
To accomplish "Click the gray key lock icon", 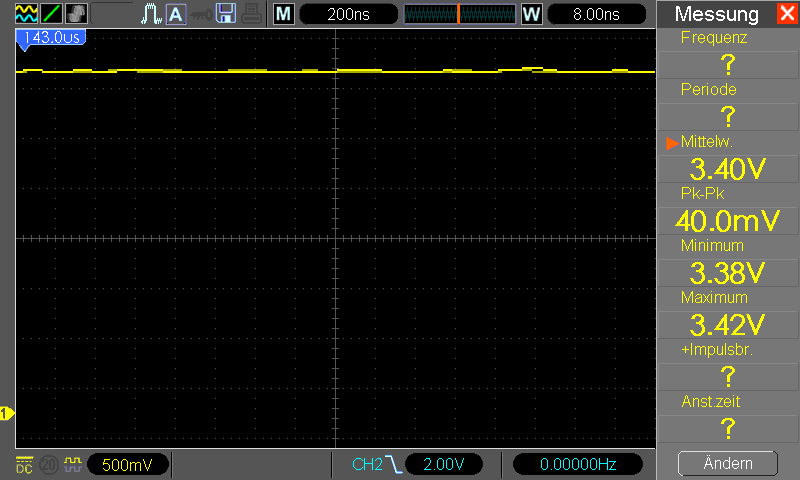I will 201,14.
